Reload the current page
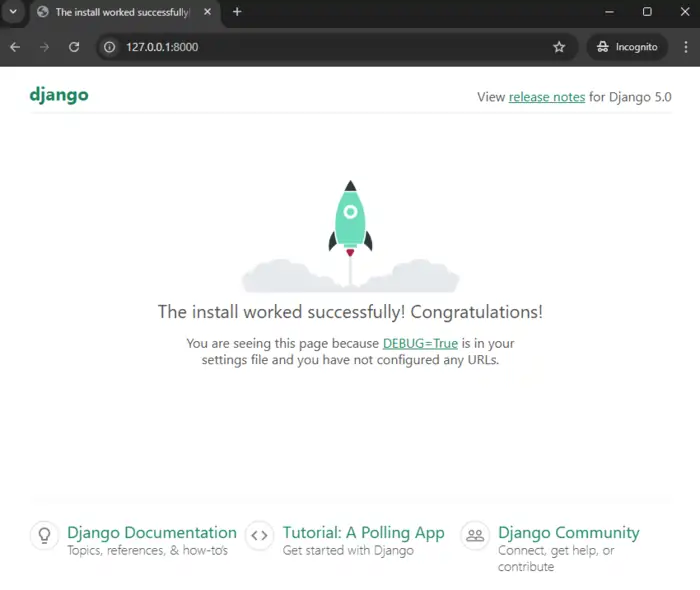This screenshot has width=700, height=590. (x=74, y=47)
